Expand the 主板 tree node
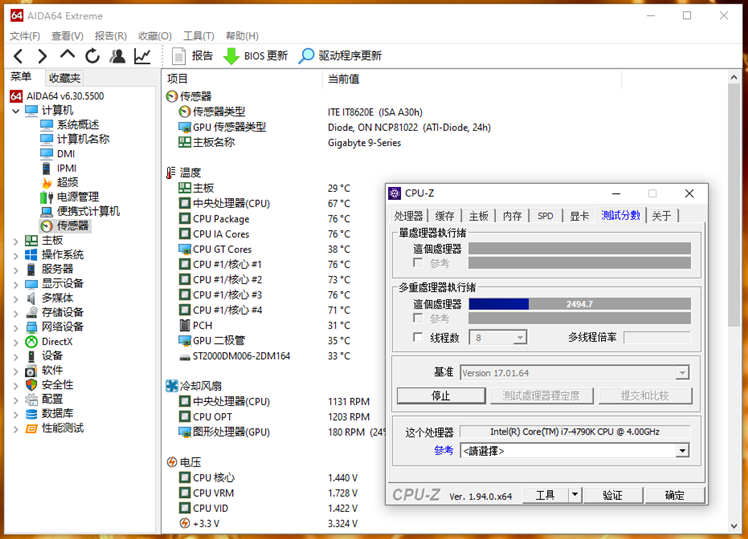The image size is (748, 539). click(x=16, y=241)
